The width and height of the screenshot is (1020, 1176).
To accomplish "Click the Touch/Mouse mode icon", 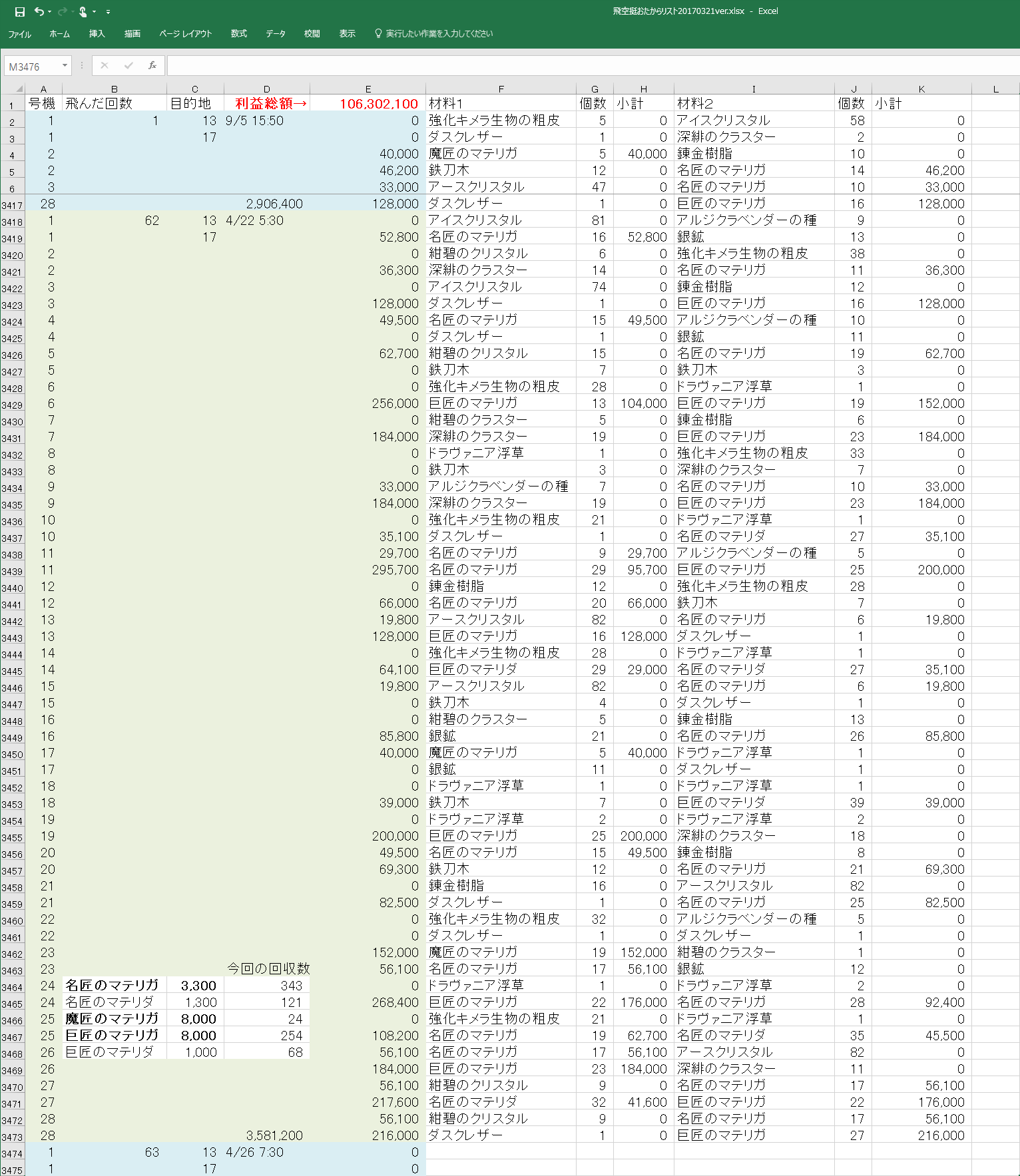I will tap(83, 11).
